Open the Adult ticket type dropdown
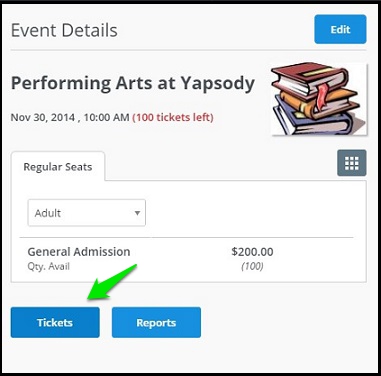The height and width of the screenshot is (376, 381). [87, 213]
